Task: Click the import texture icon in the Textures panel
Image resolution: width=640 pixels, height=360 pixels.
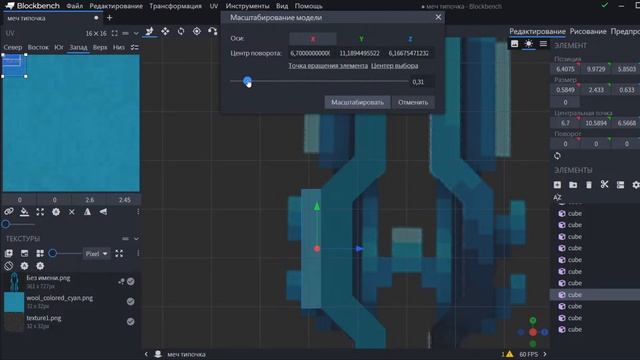Action: tap(9, 253)
